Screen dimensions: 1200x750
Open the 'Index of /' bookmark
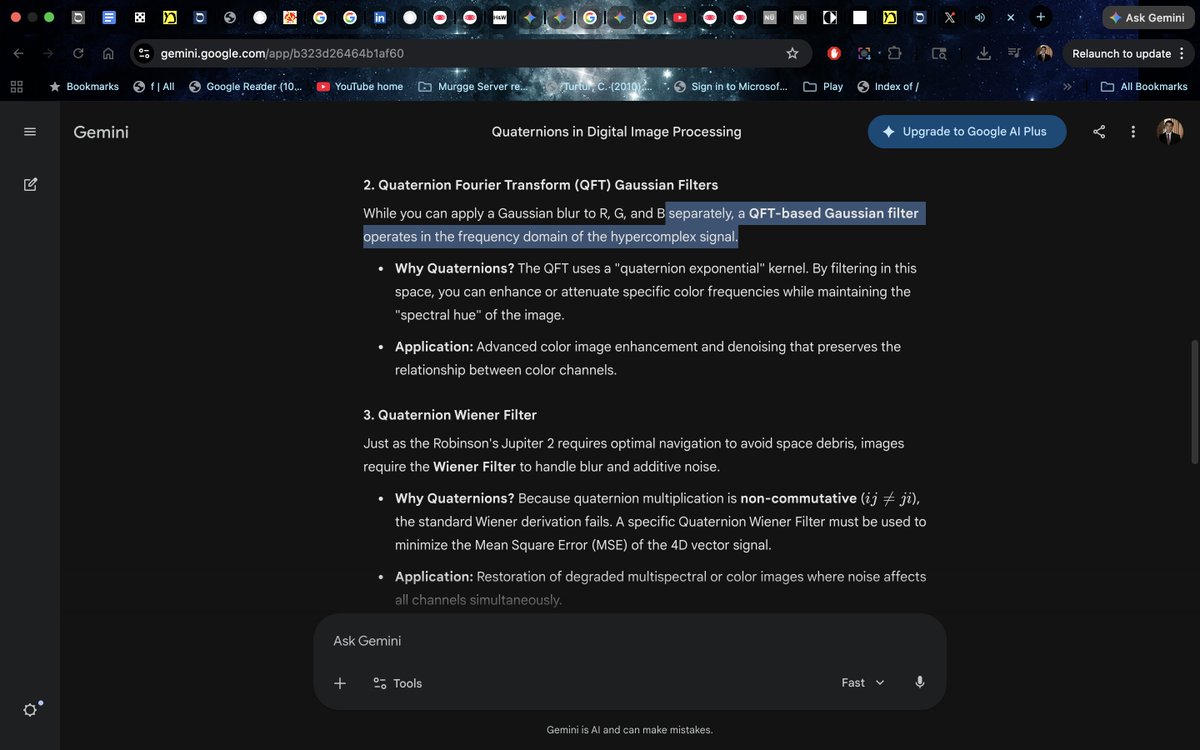[x=888, y=87]
